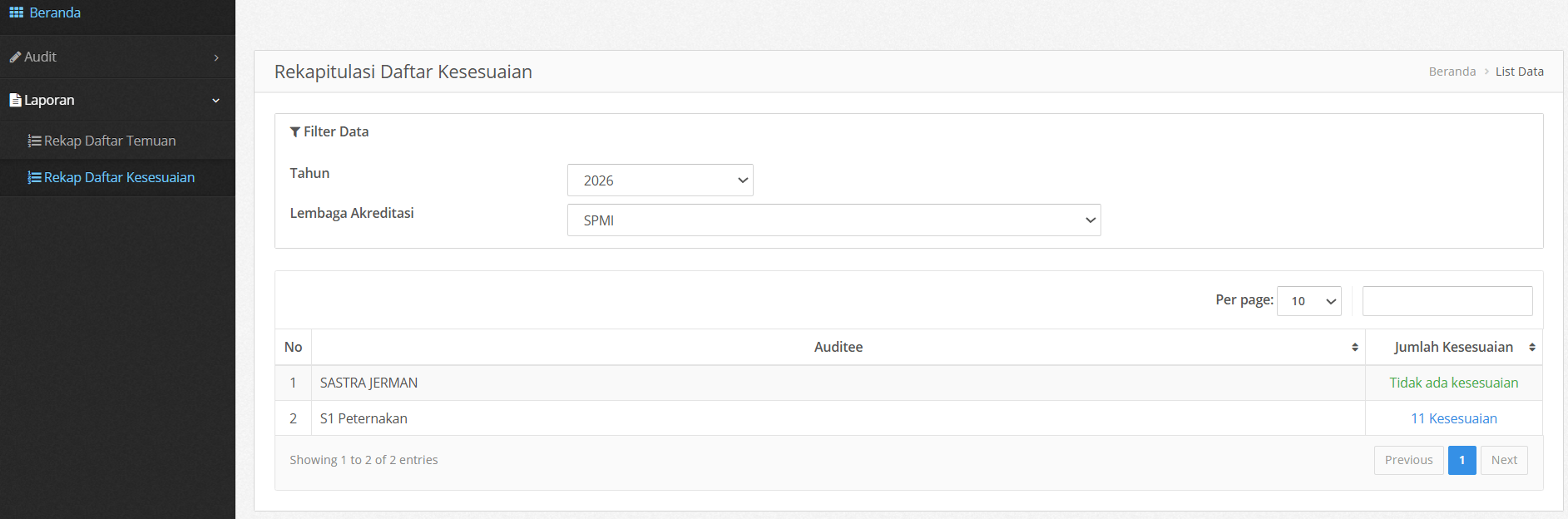Focus the table search input field

click(x=1447, y=301)
